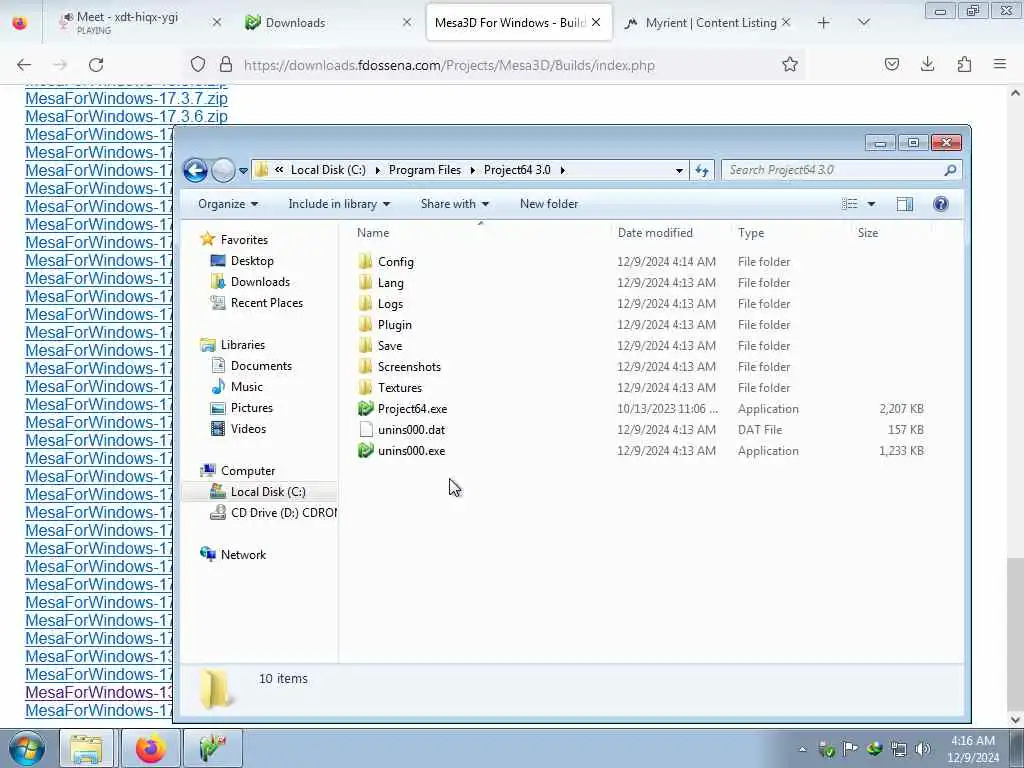Select CD Drive (D:) in navigation pane
The width and height of the screenshot is (1024, 768).
273,513
